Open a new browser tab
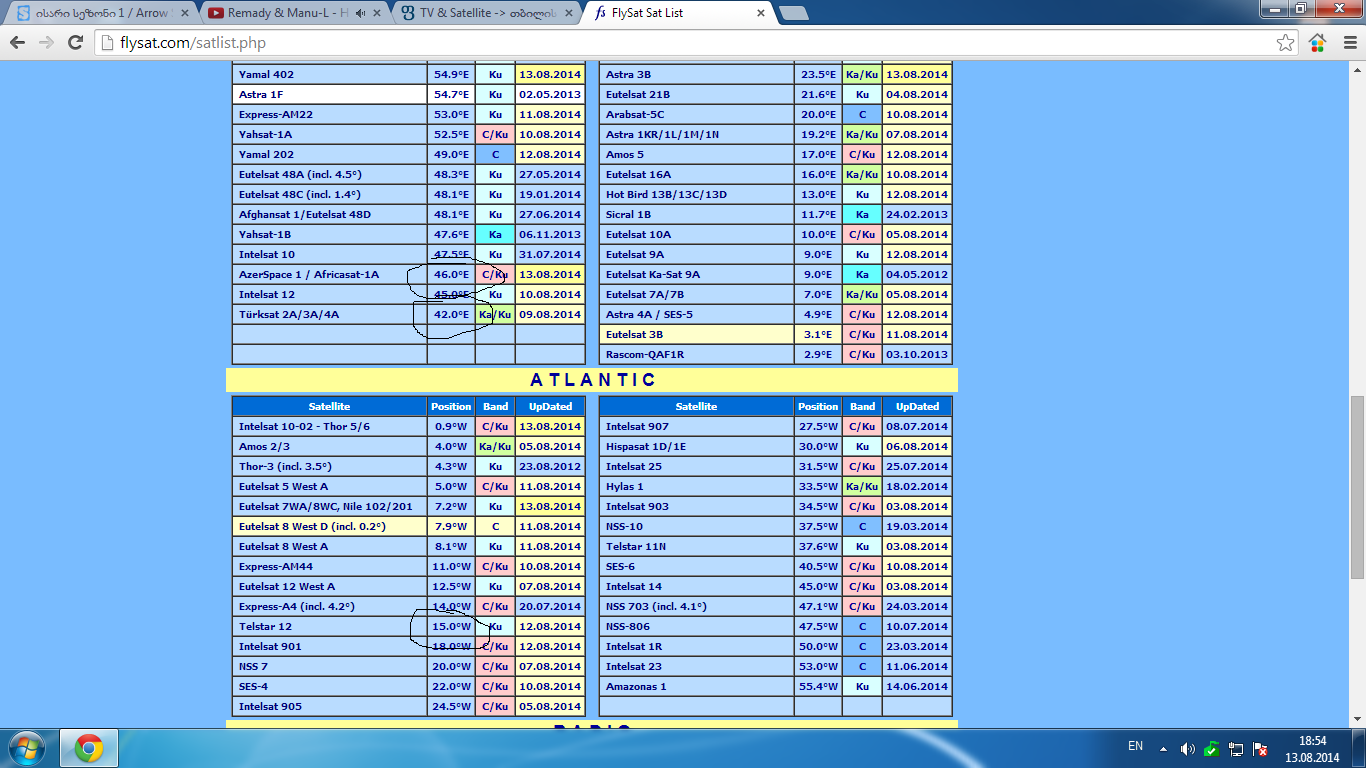Image resolution: width=1366 pixels, height=768 pixels. pos(793,14)
